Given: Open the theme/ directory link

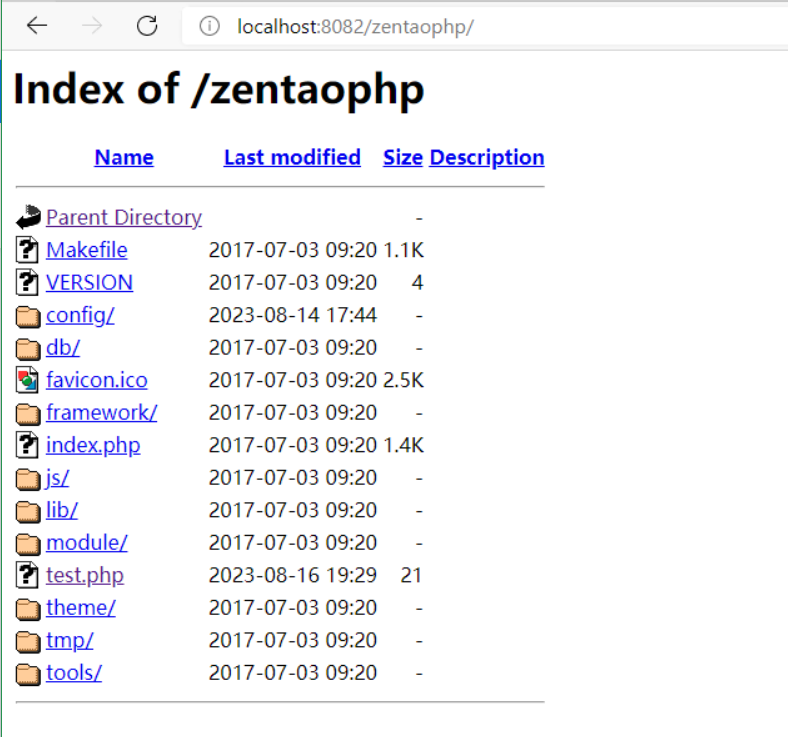Looking at the screenshot, I should (81, 607).
